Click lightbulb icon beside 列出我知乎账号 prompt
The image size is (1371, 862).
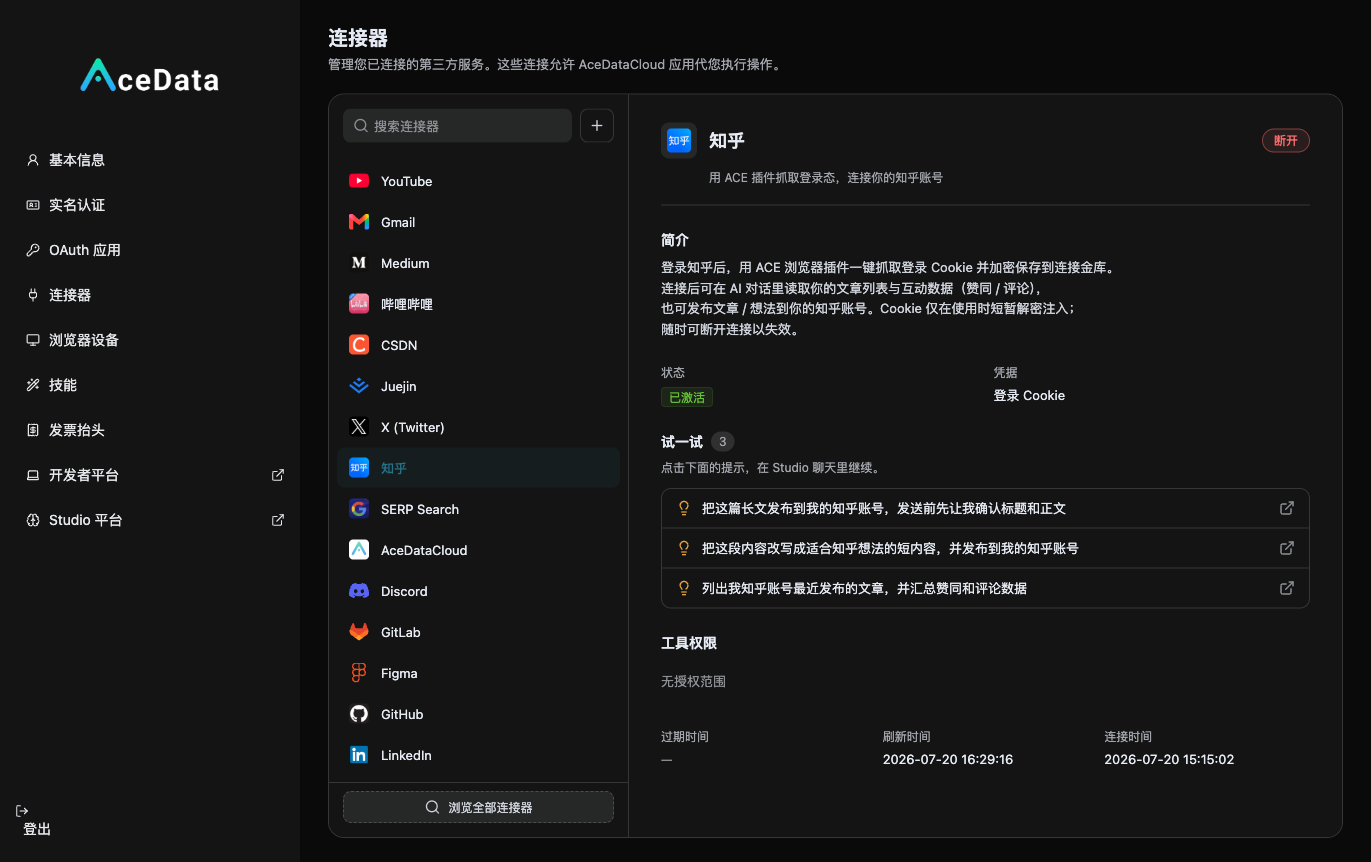click(684, 588)
